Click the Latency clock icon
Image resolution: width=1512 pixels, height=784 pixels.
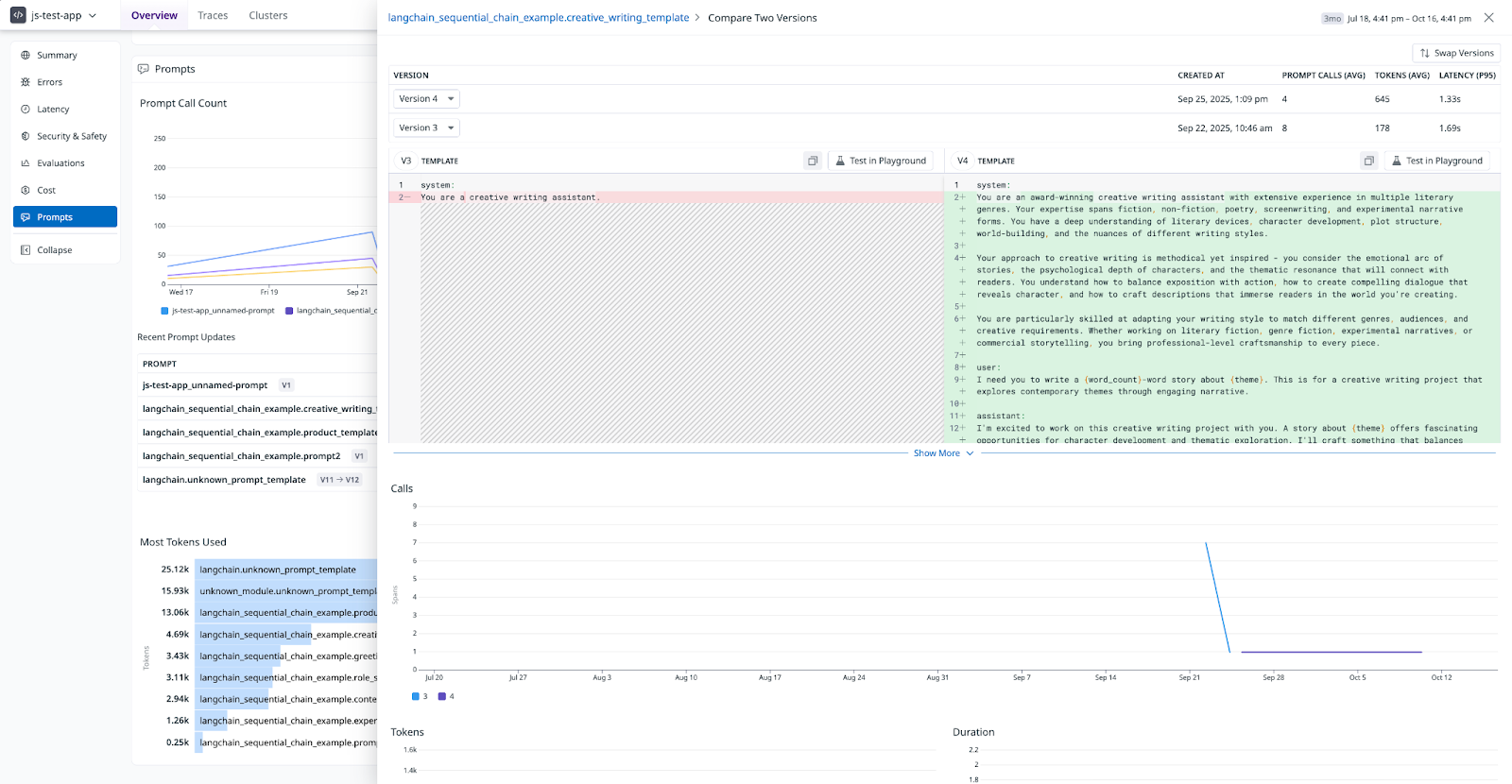click(26, 110)
